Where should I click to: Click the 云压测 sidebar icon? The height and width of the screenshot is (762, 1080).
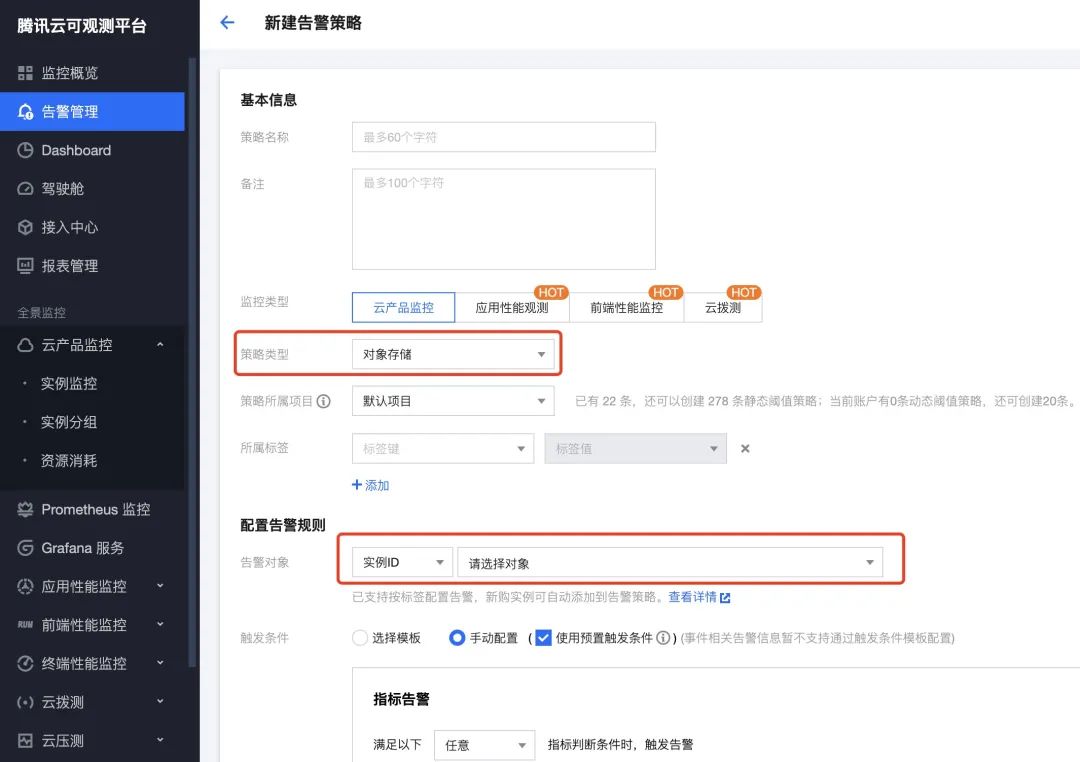(x=25, y=741)
